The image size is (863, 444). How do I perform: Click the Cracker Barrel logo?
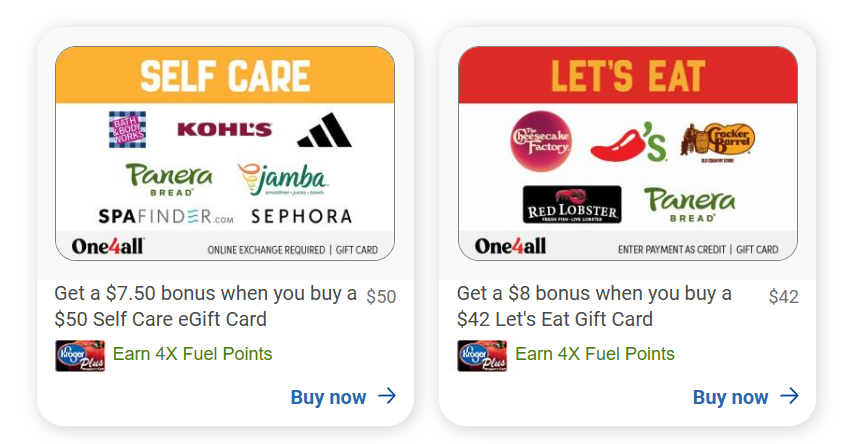point(718,141)
